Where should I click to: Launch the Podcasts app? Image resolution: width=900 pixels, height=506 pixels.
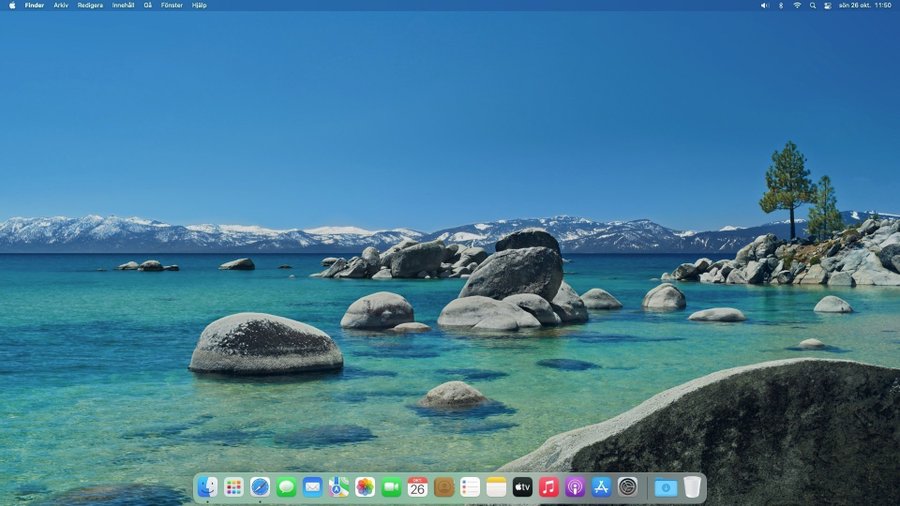pyautogui.click(x=575, y=487)
